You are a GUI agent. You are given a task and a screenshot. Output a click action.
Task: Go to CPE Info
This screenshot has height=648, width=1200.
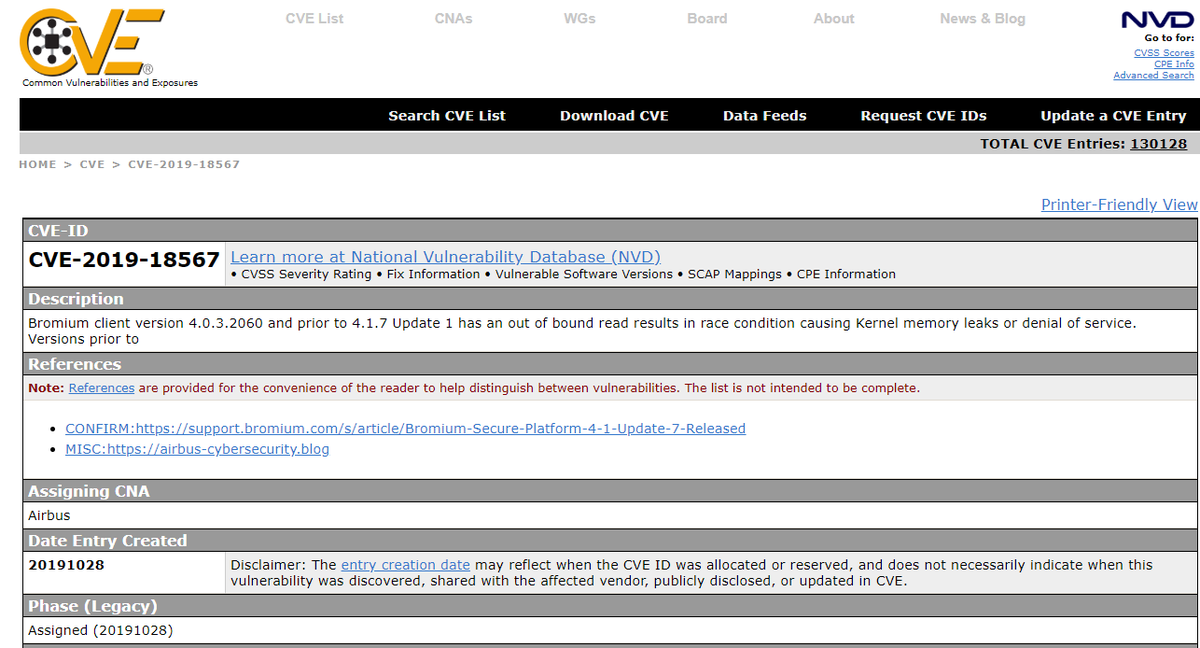coord(1174,64)
